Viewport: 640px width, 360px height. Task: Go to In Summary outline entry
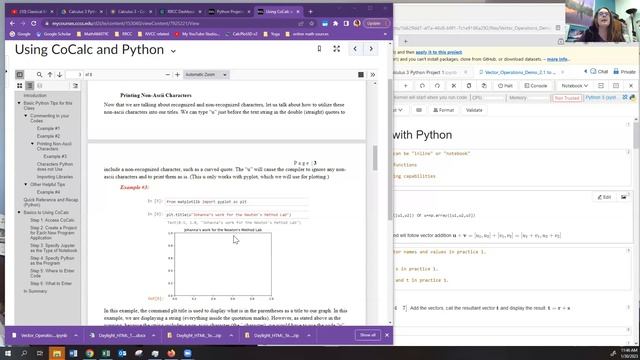pos(35,291)
